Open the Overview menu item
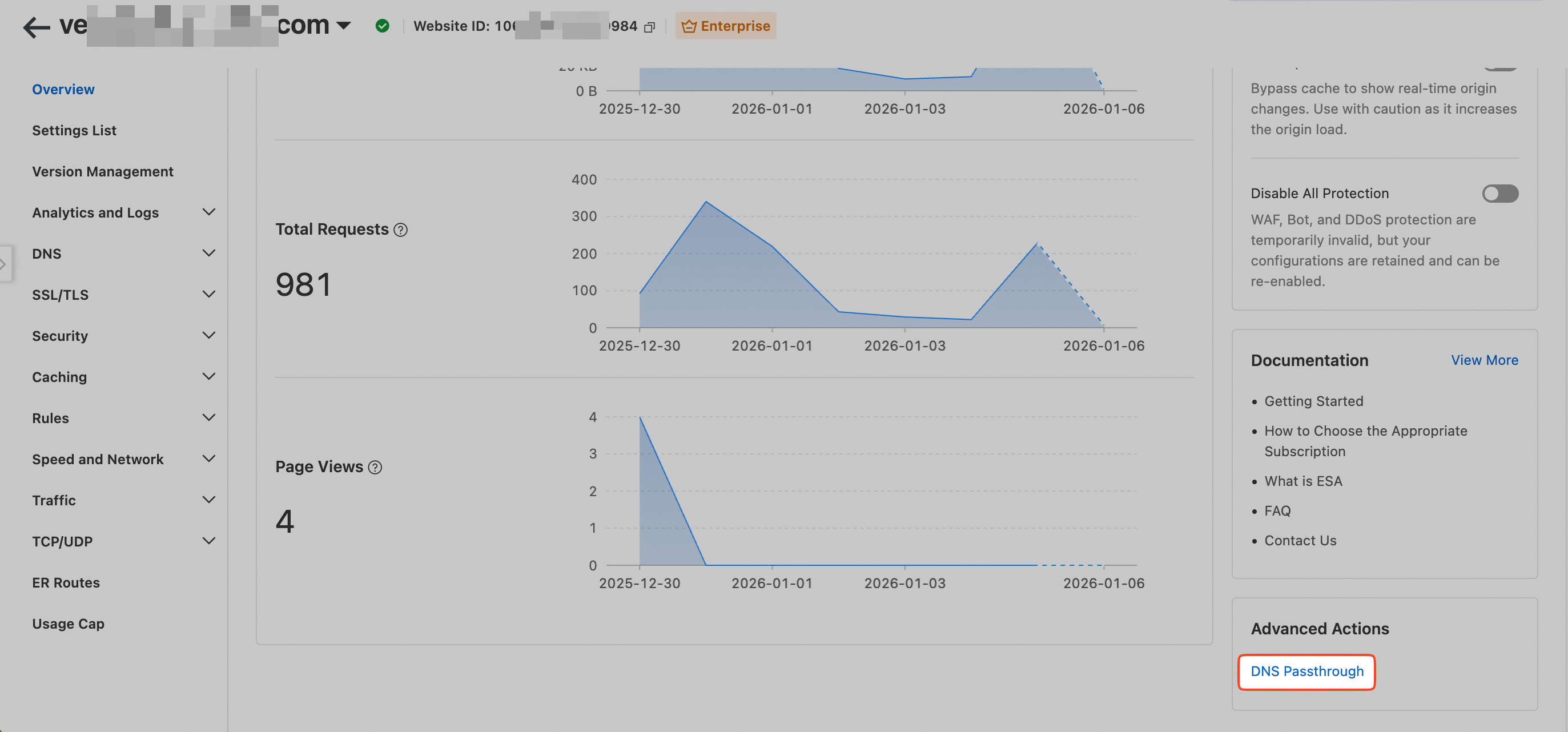 (x=63, y=90)
